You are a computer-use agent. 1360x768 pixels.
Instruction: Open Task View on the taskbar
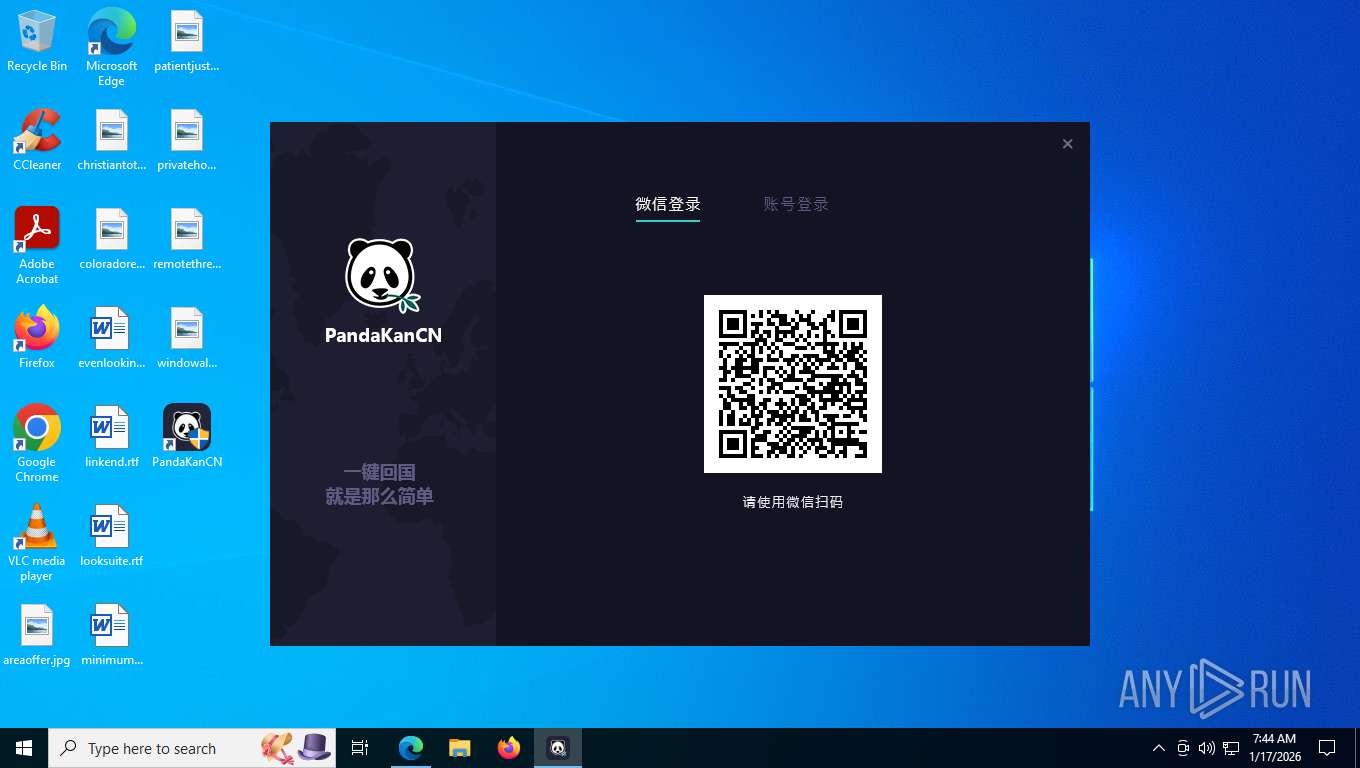pyautogui.click(x=360, y=748)
